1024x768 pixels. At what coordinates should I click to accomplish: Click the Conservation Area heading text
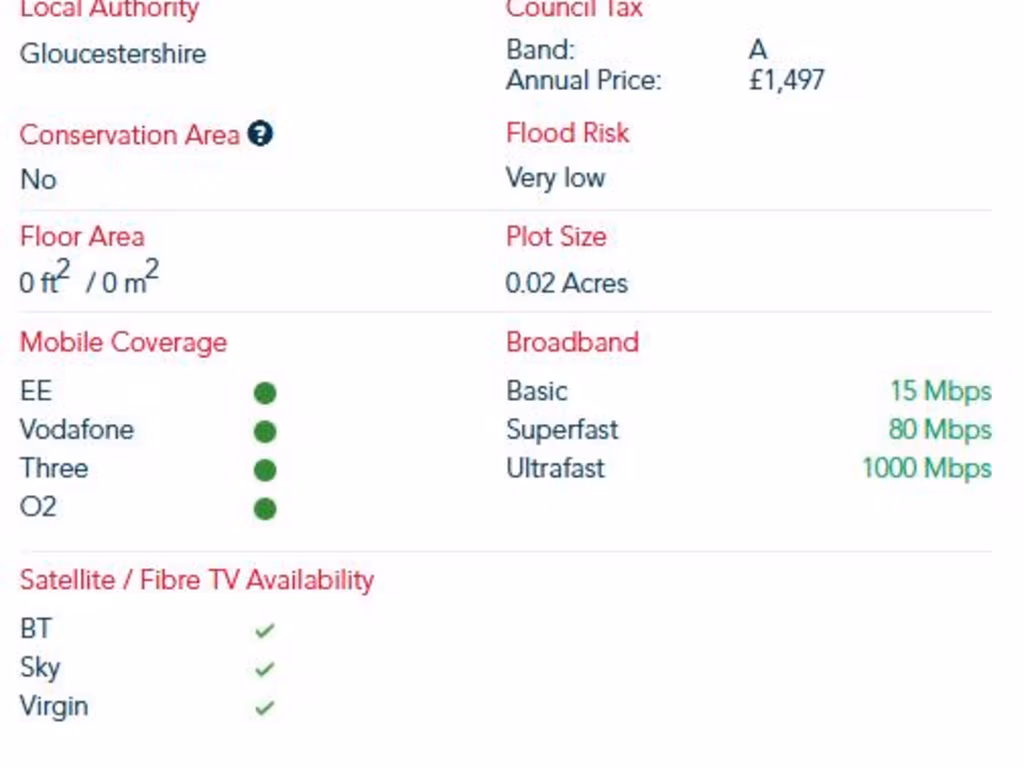130,135
